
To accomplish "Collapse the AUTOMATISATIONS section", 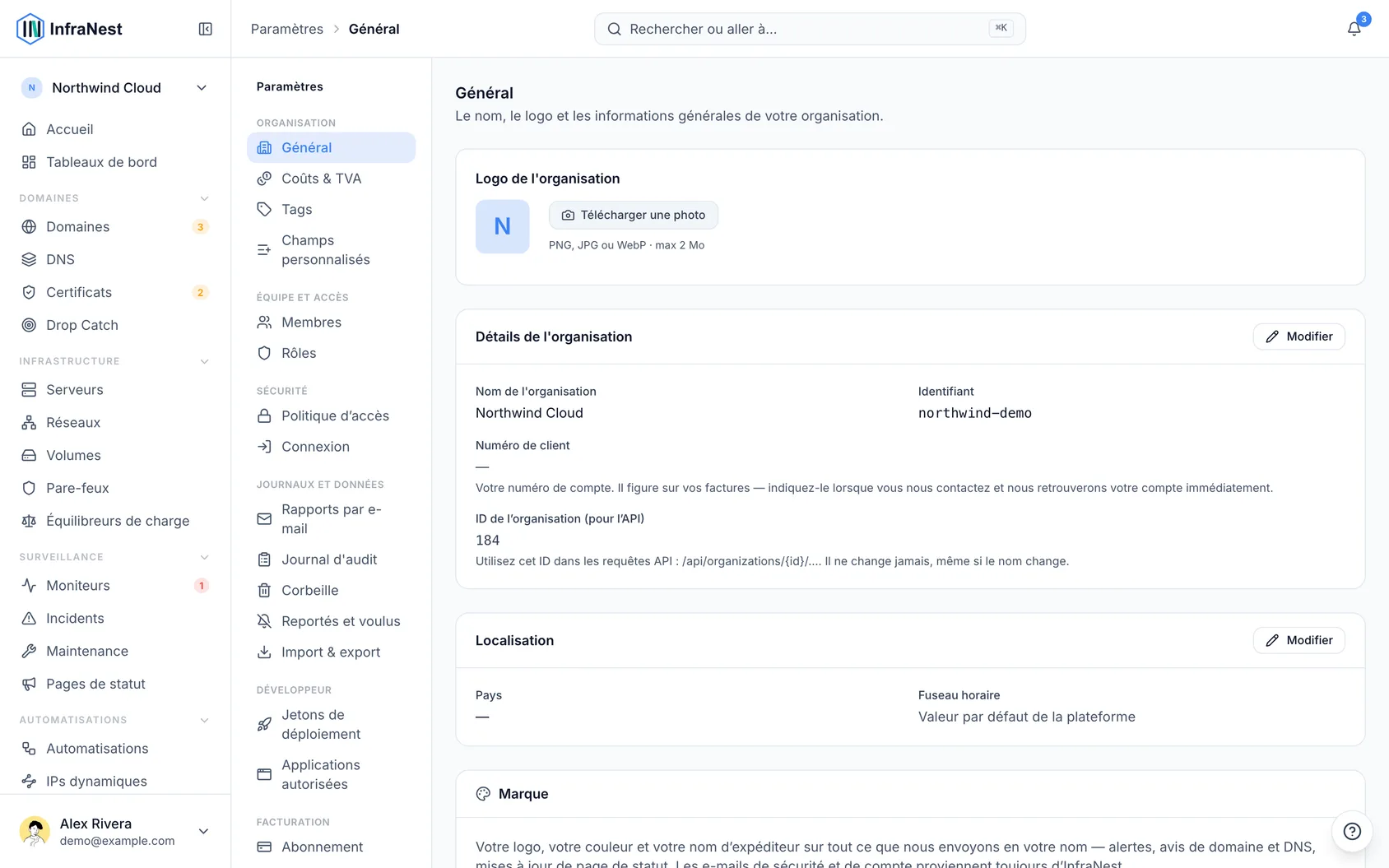I will [205, 720].
